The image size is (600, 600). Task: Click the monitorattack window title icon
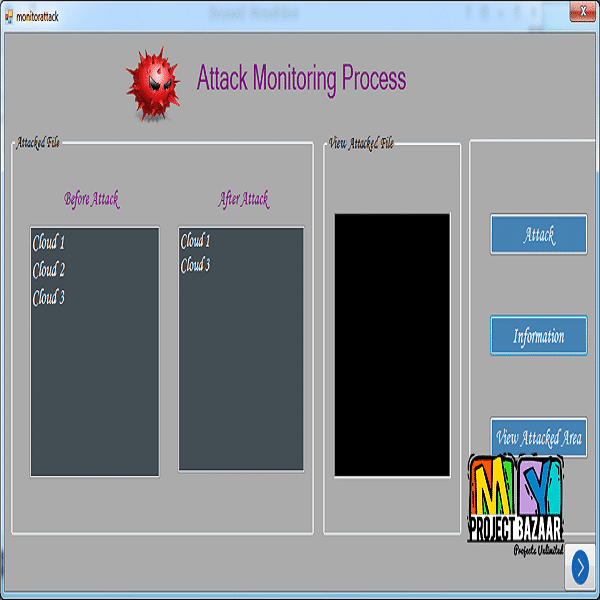point(9,17)
